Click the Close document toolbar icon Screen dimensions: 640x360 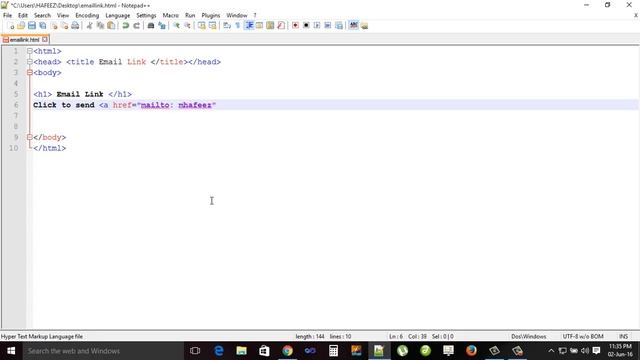[x=54, y=26]
